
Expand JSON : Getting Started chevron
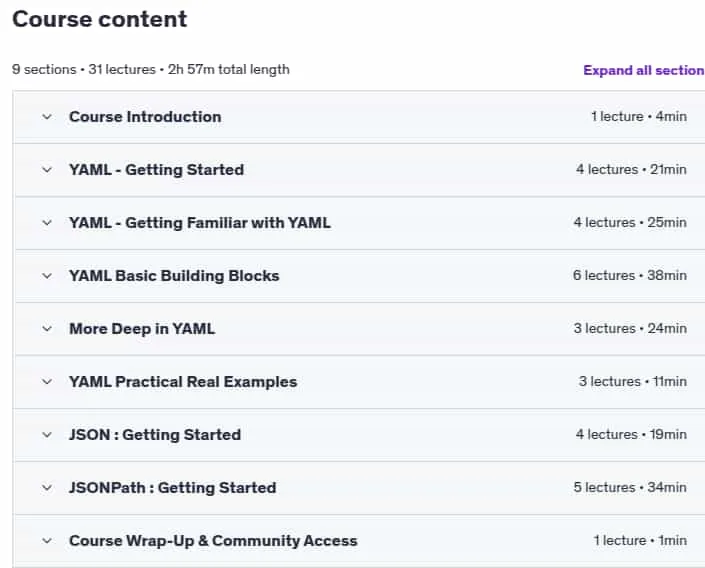(47, 435)
